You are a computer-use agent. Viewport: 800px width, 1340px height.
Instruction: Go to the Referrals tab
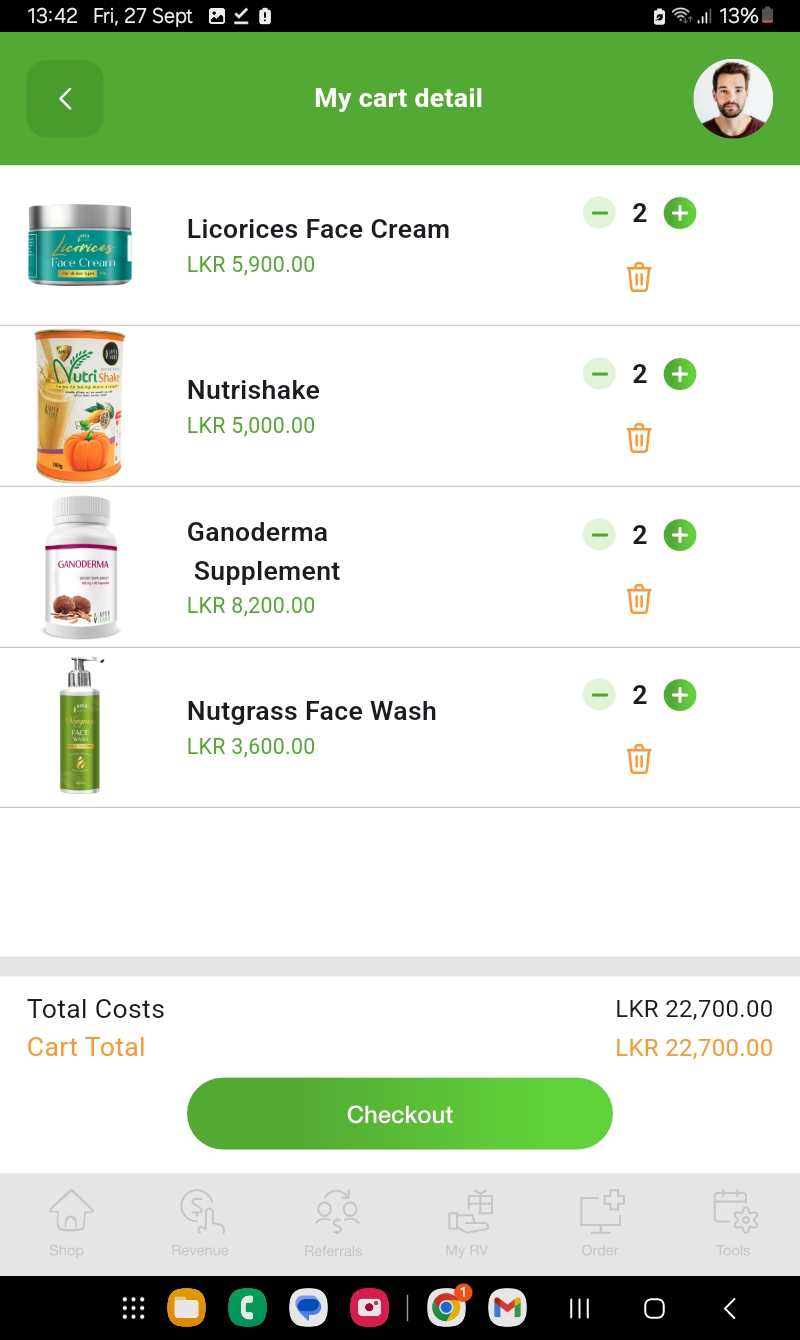pos(334,1222)
